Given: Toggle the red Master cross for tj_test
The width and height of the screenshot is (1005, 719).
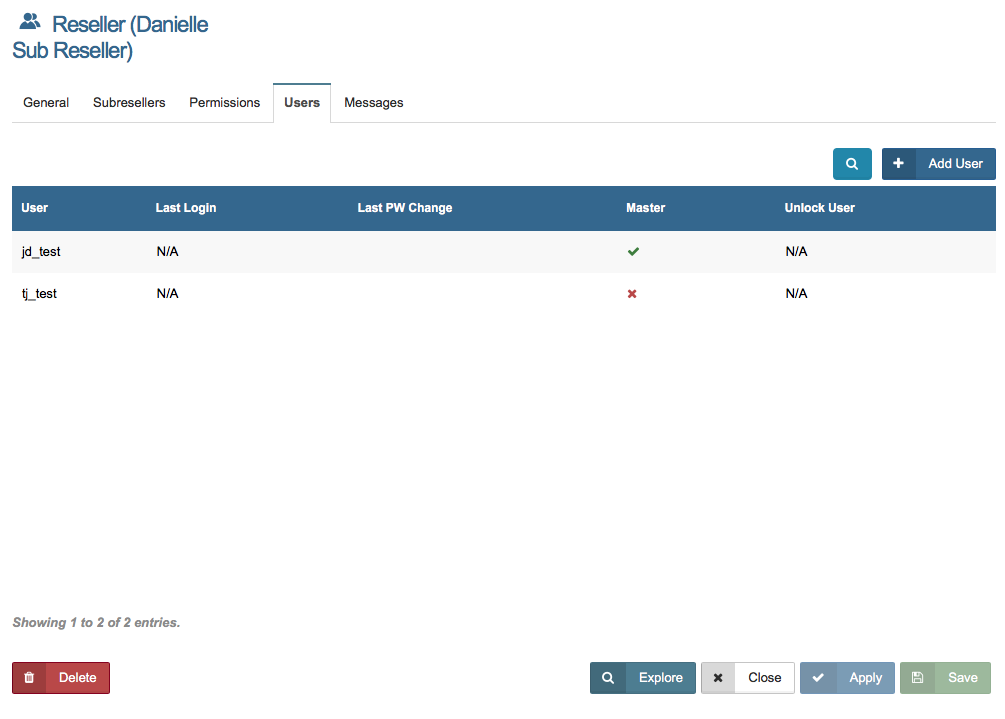Looking at the screenshot, I should pos(632,294).
